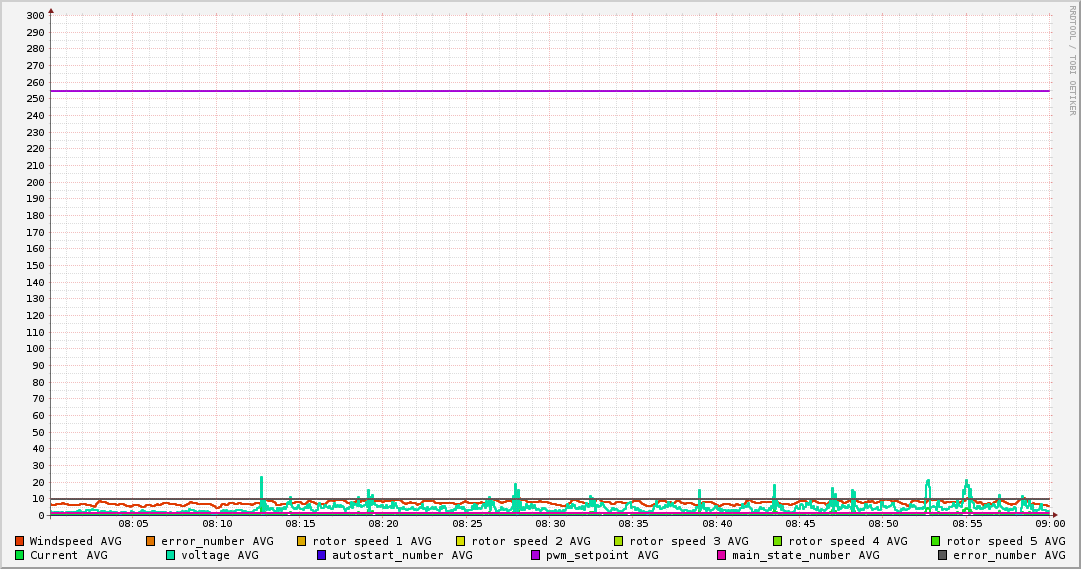Click the purple pwm_setpoint AVG swatch
The height and width of the screenshot is (569, 1081).
pyautogui.click(x=536, y=555)
